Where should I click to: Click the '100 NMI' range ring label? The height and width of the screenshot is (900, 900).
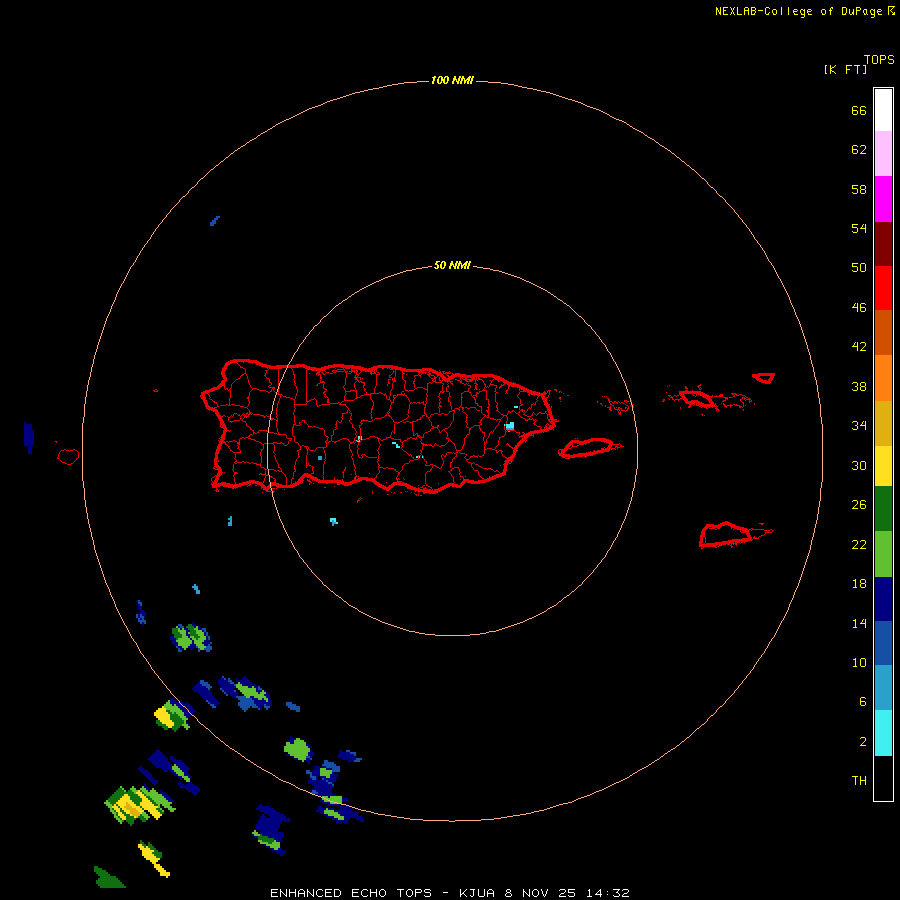point(452,80)
